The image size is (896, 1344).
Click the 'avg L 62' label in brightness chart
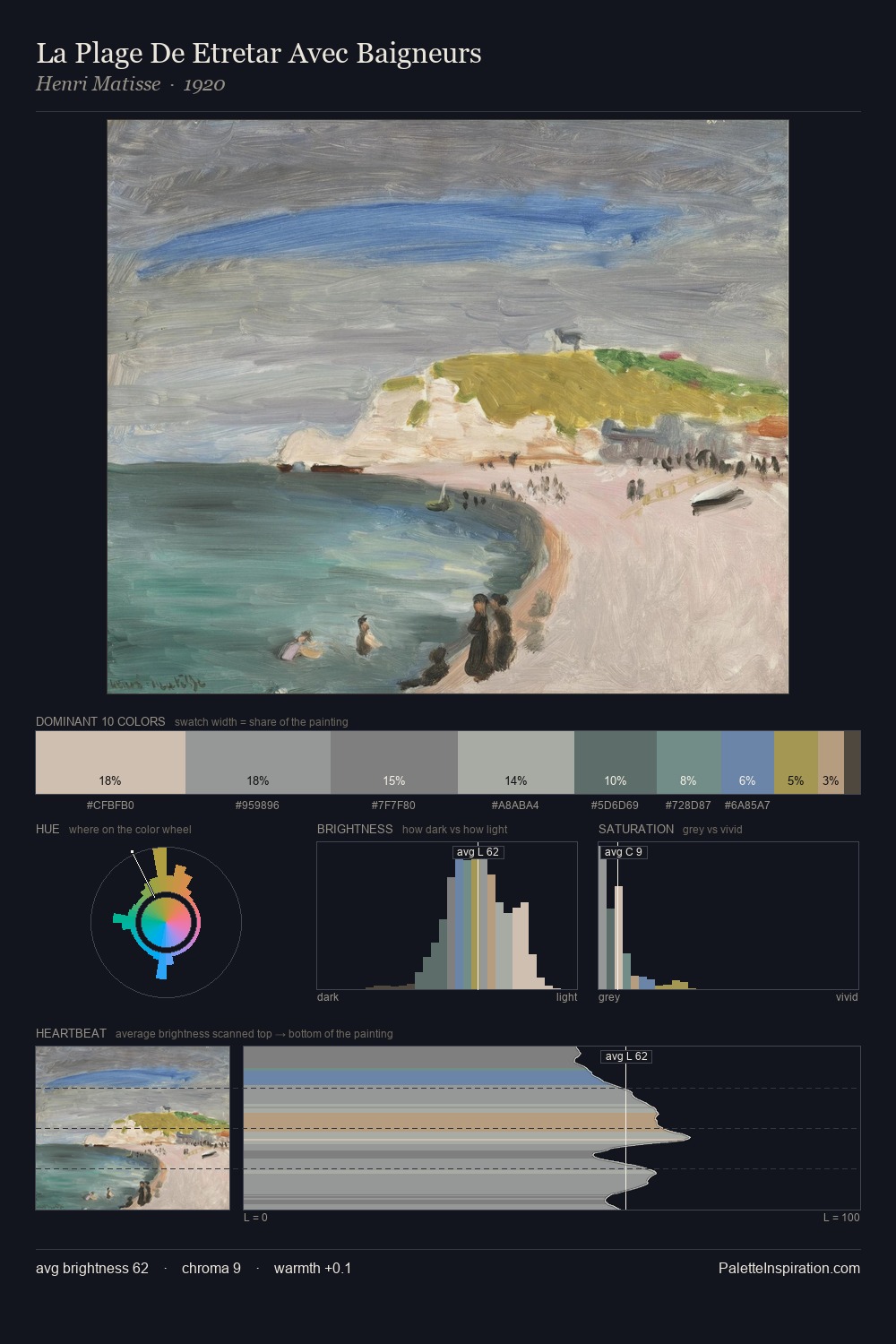(478, 852)
